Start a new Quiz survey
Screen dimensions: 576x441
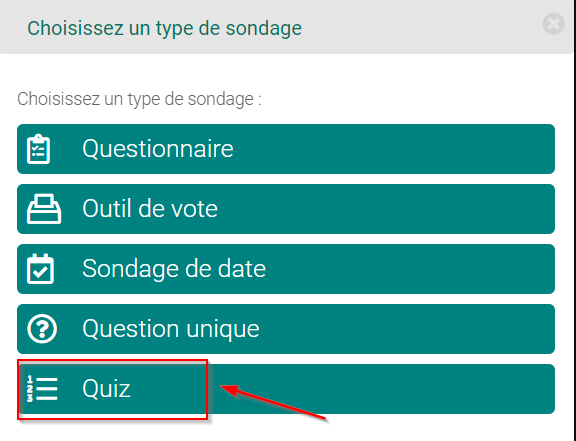286,389
